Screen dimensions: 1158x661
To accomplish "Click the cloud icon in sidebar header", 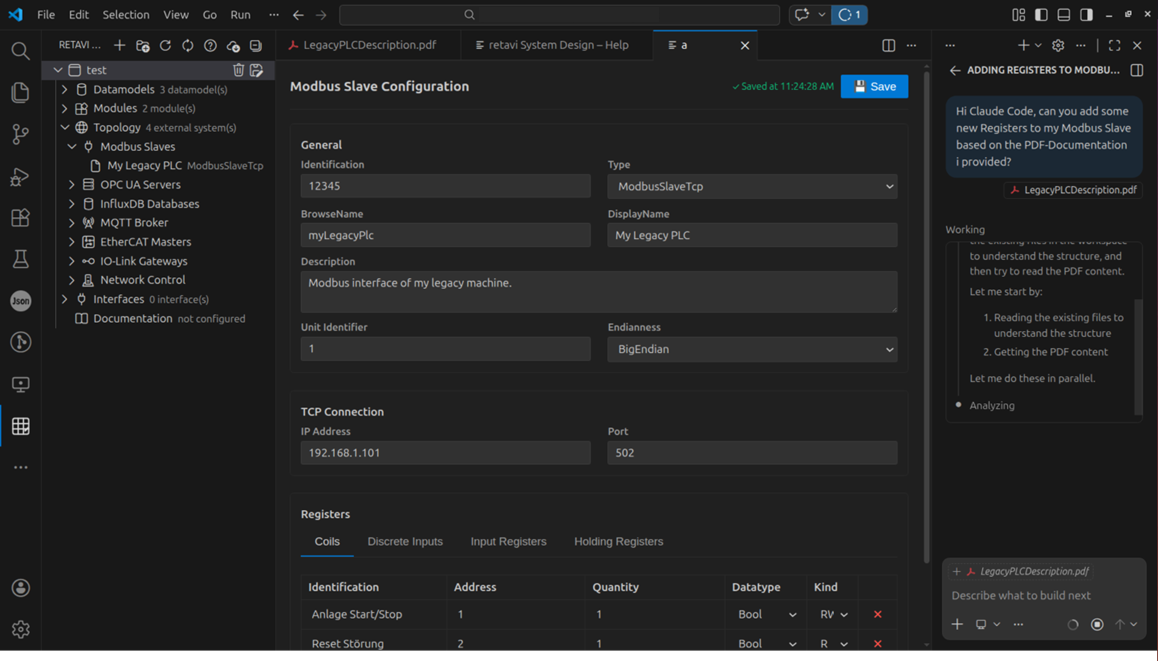I will click(233, 46).
